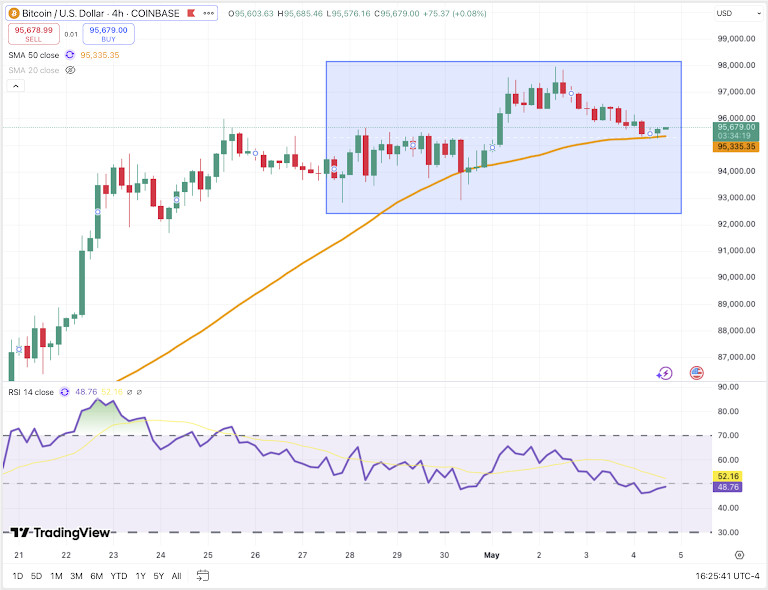Click the red flag icon beside COINBASE
The height and width of the screenshot is (590, 768).
point(192,13)
